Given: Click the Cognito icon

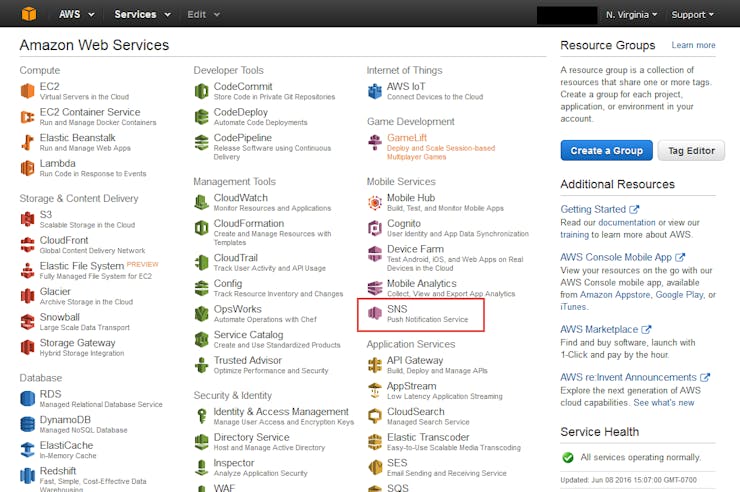Looking at the screenshot, I should click(375, 227).
